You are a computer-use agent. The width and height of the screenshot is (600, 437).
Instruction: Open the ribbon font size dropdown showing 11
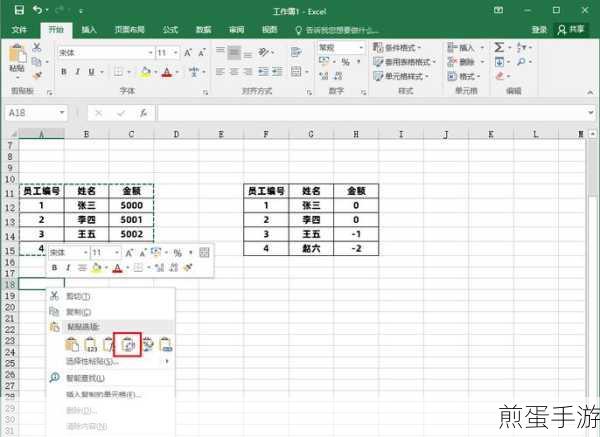(176, 53)
